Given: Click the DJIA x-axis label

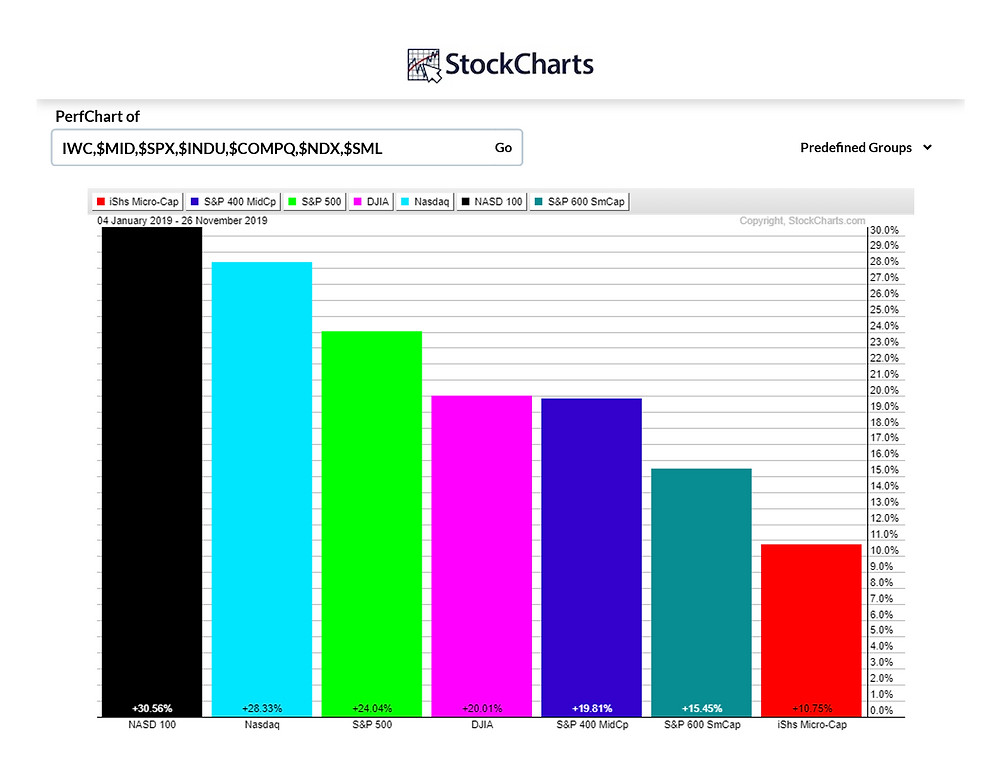Looking at the screenshot, I should (482, 725).
